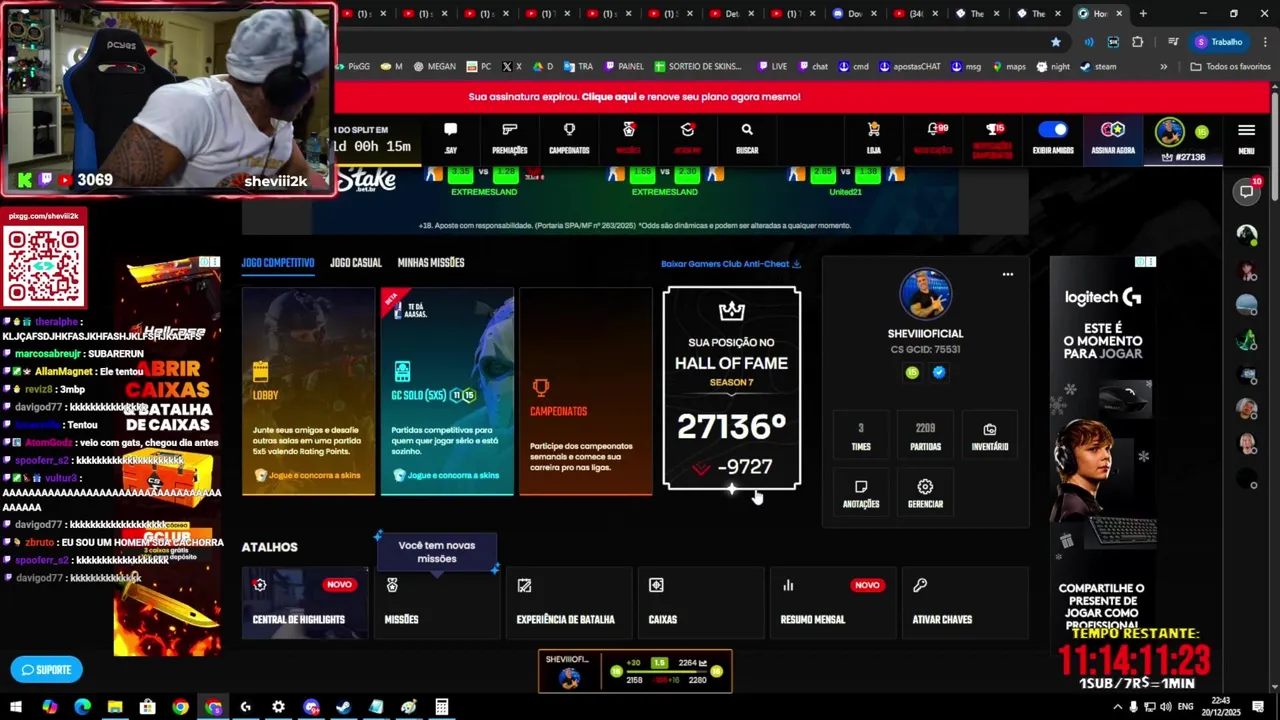
Task: Open notifications bell with 99 badge
Action: 934,138
